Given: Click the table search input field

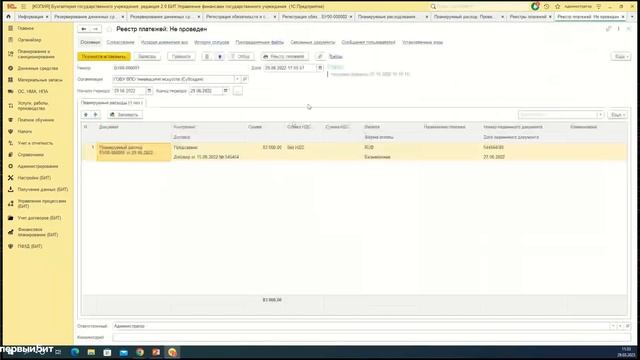Looking at the screenshot, I should point(558,115).
